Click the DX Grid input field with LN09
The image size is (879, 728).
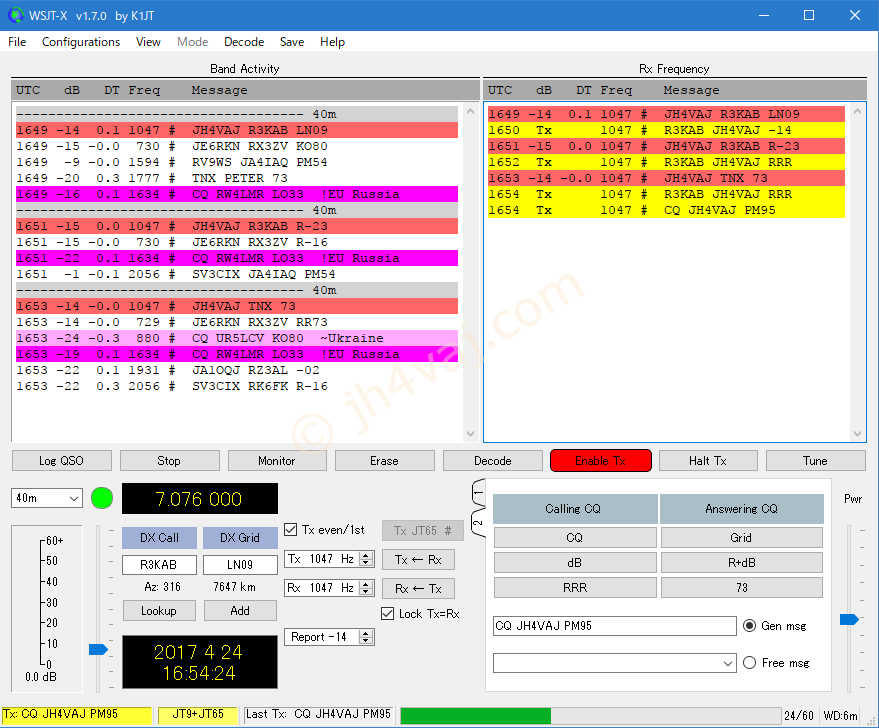pos(240,564)
